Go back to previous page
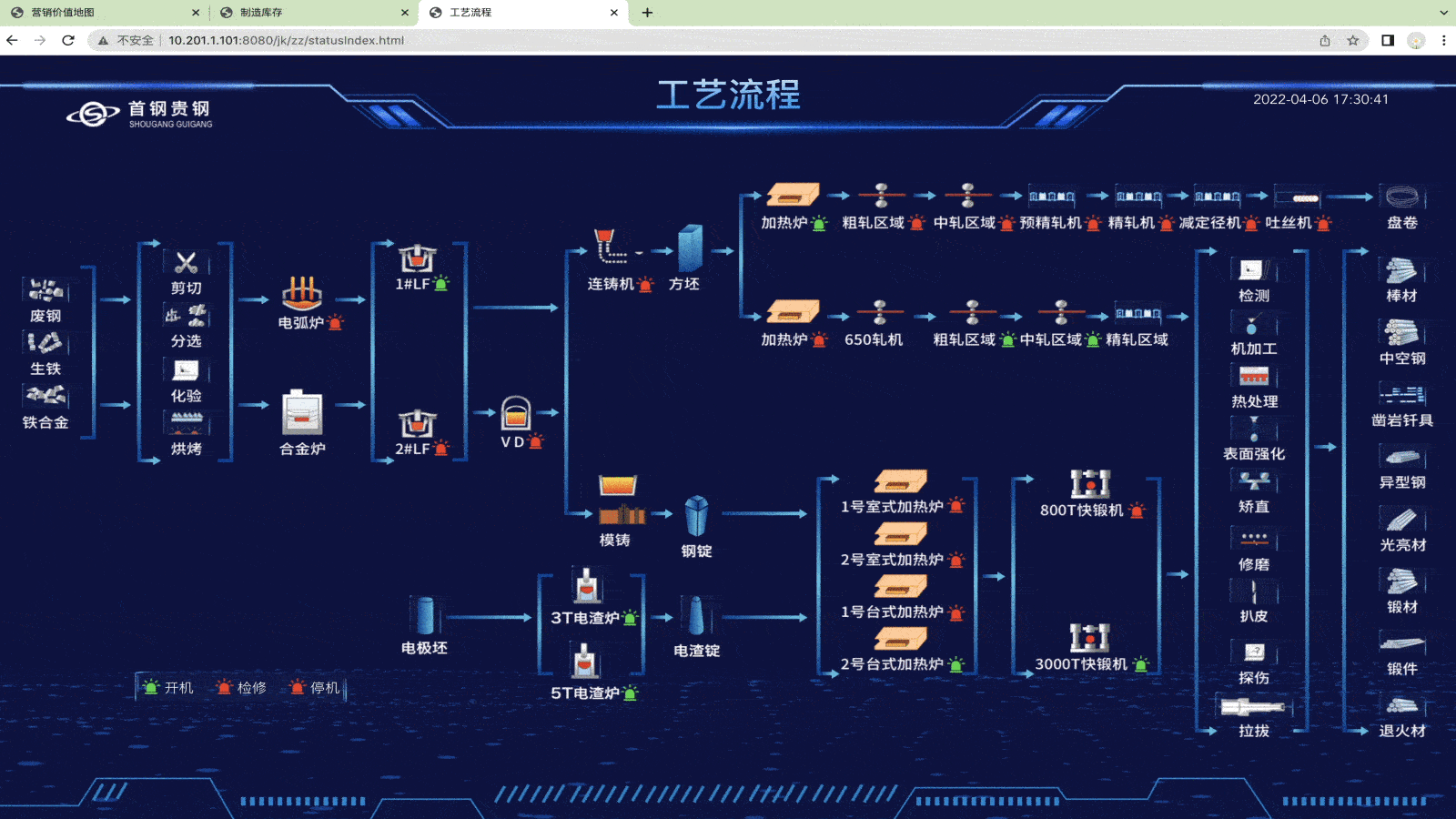The height and width of the screenshot is (819, 1456). click(12, 40)
